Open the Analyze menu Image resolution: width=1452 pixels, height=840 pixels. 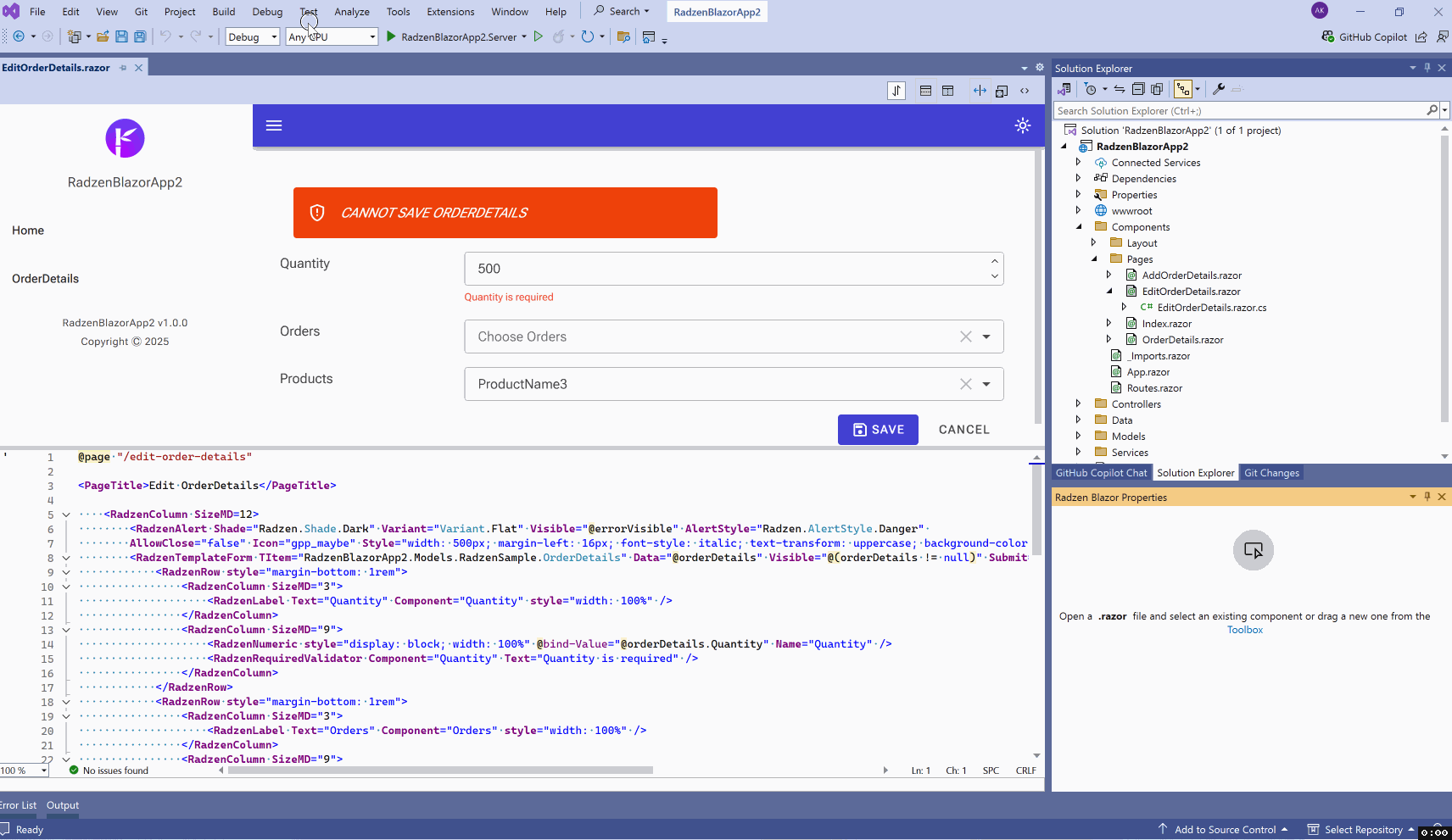(x=352, y=12)
